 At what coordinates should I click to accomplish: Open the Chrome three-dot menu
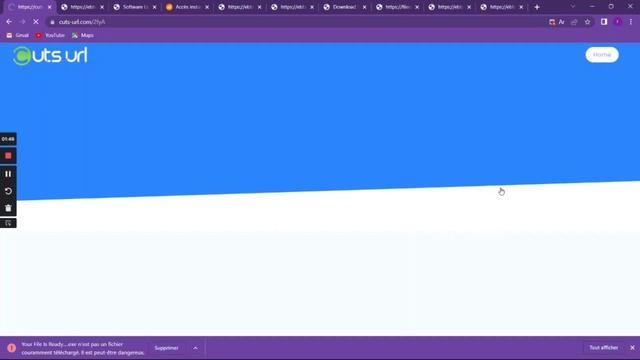click(631, 22)
